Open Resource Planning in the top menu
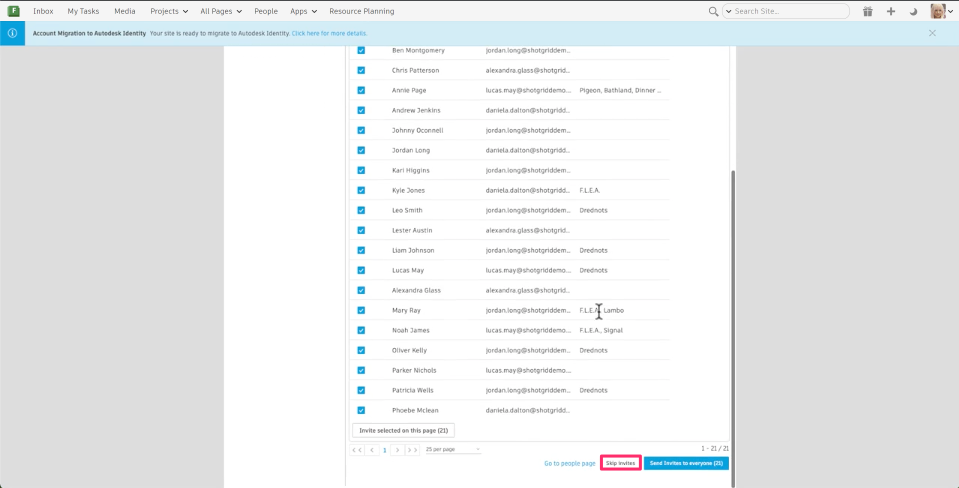Image resolution: width=959 pixels, height=488 pixels. [x=361, y=11]
